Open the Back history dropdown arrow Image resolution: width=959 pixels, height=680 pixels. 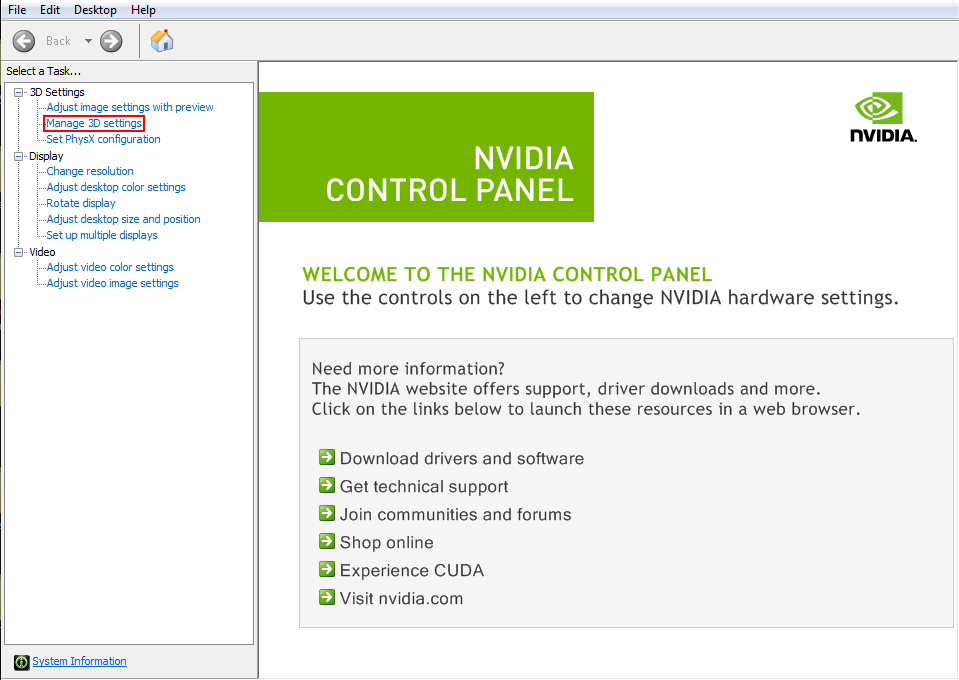[x=88, y=41]
